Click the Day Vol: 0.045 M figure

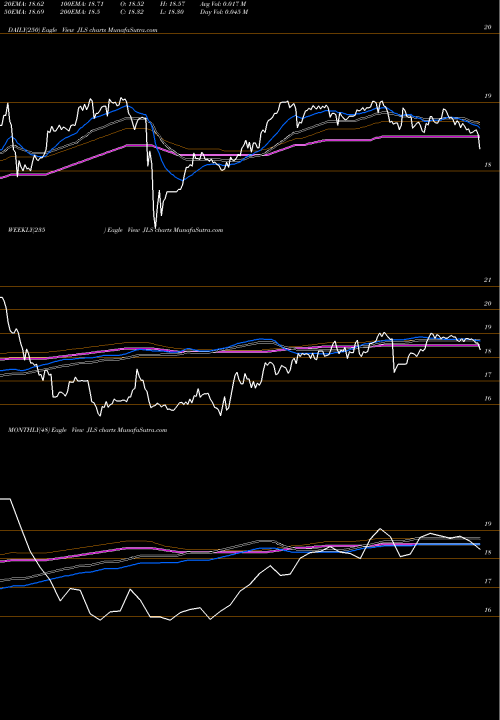click(224, 12)
